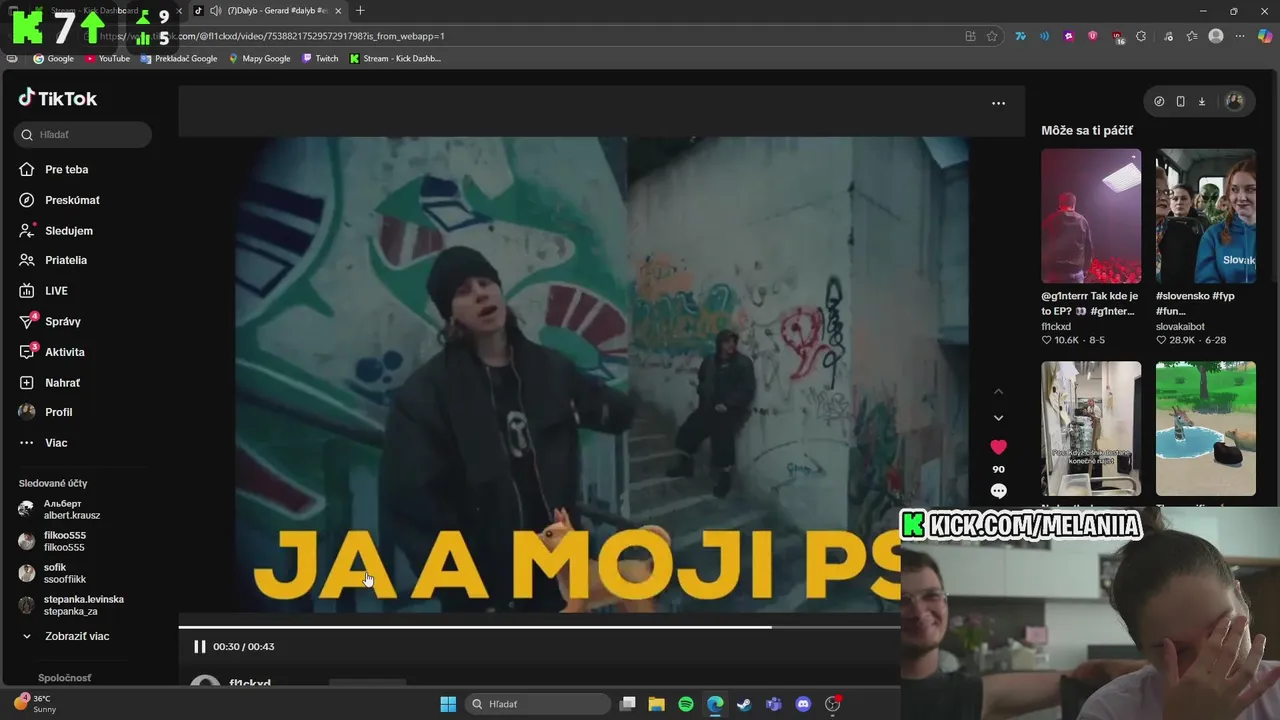Add page to favorites with star icon
This screenshot has width=1280, height=720.
coord(992,36)
